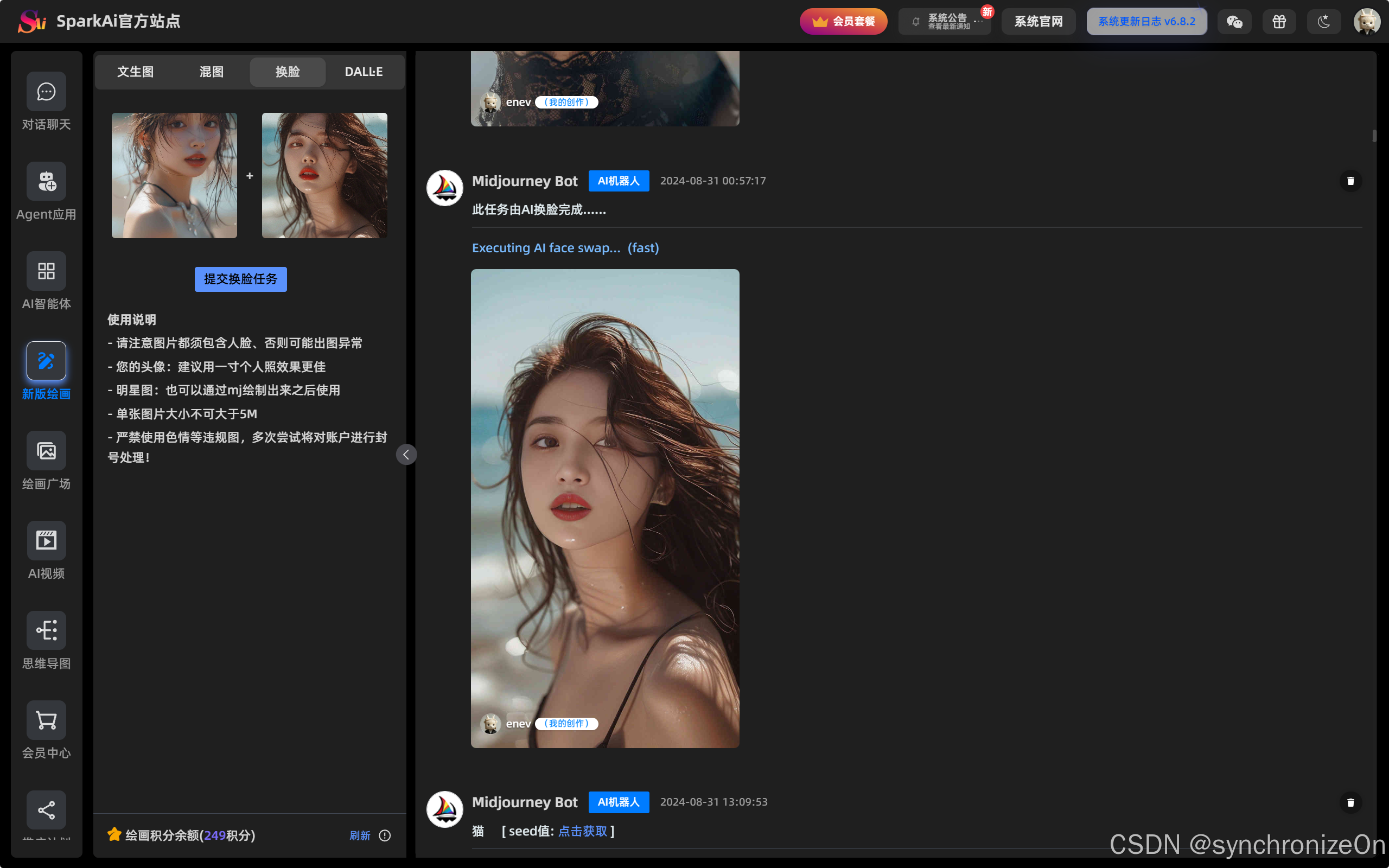Viewport: 1389px width, 868px height.
Task: Delete the 00:57:17 Midjourney Bot message
Action: (1350, 181)
